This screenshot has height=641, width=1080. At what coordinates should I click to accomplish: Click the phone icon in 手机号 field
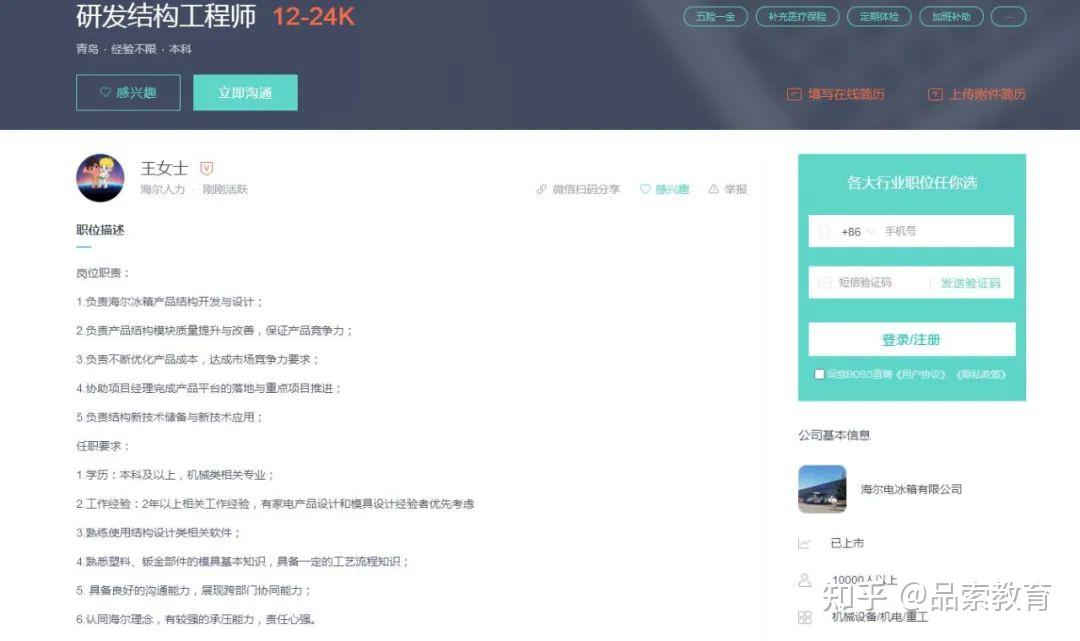point(824,231)
